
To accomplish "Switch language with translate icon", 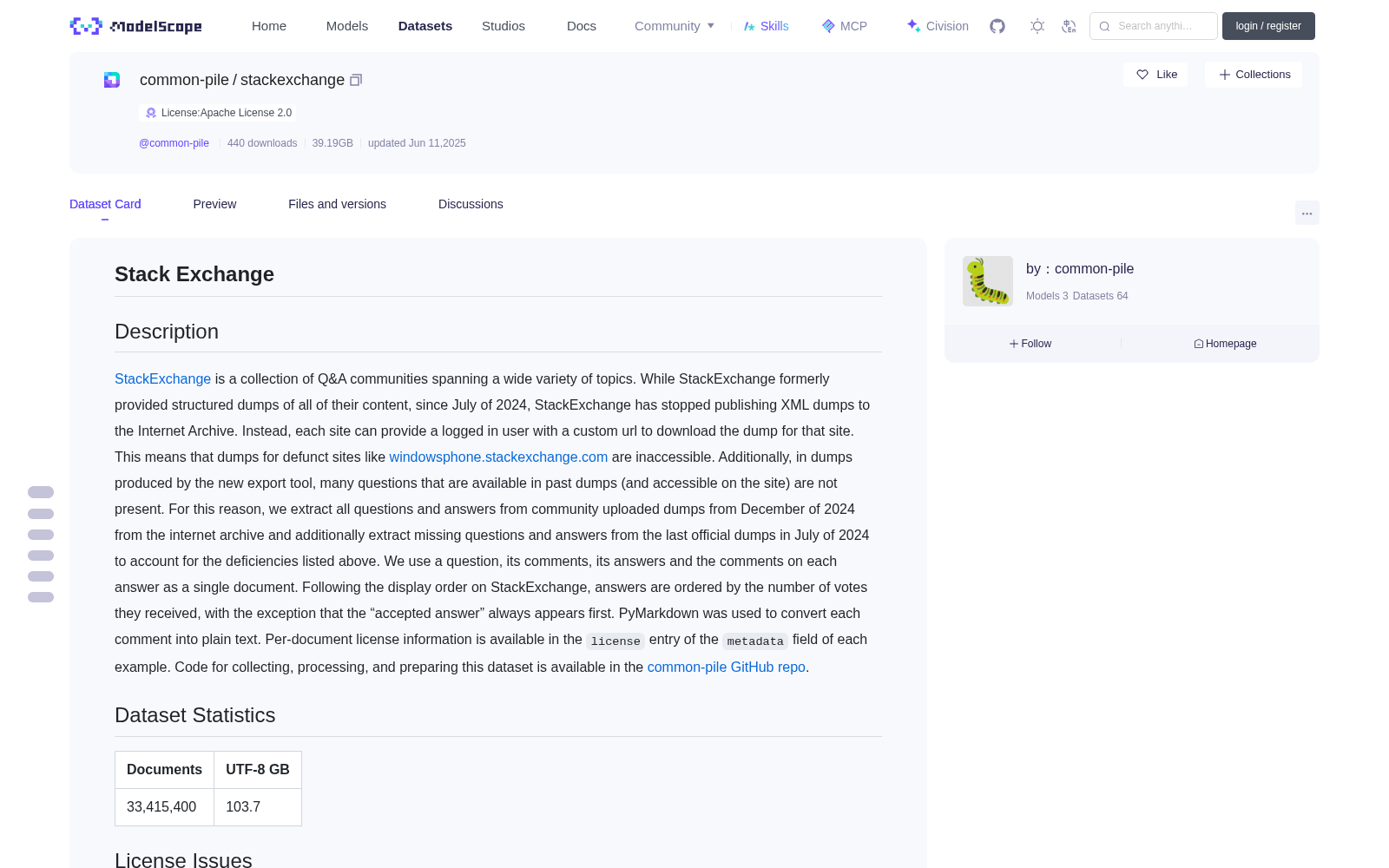I will pyautogui.click(x=1069, y=26).
